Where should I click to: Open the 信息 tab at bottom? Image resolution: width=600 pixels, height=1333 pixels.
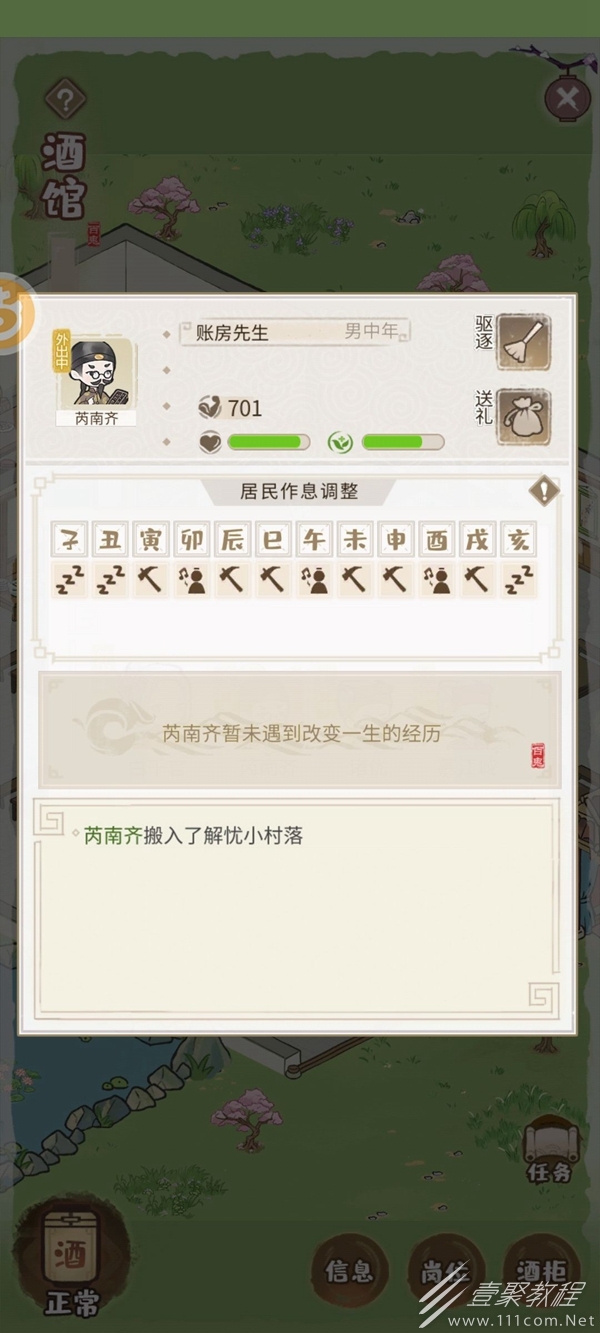[x=350, y=1272]
